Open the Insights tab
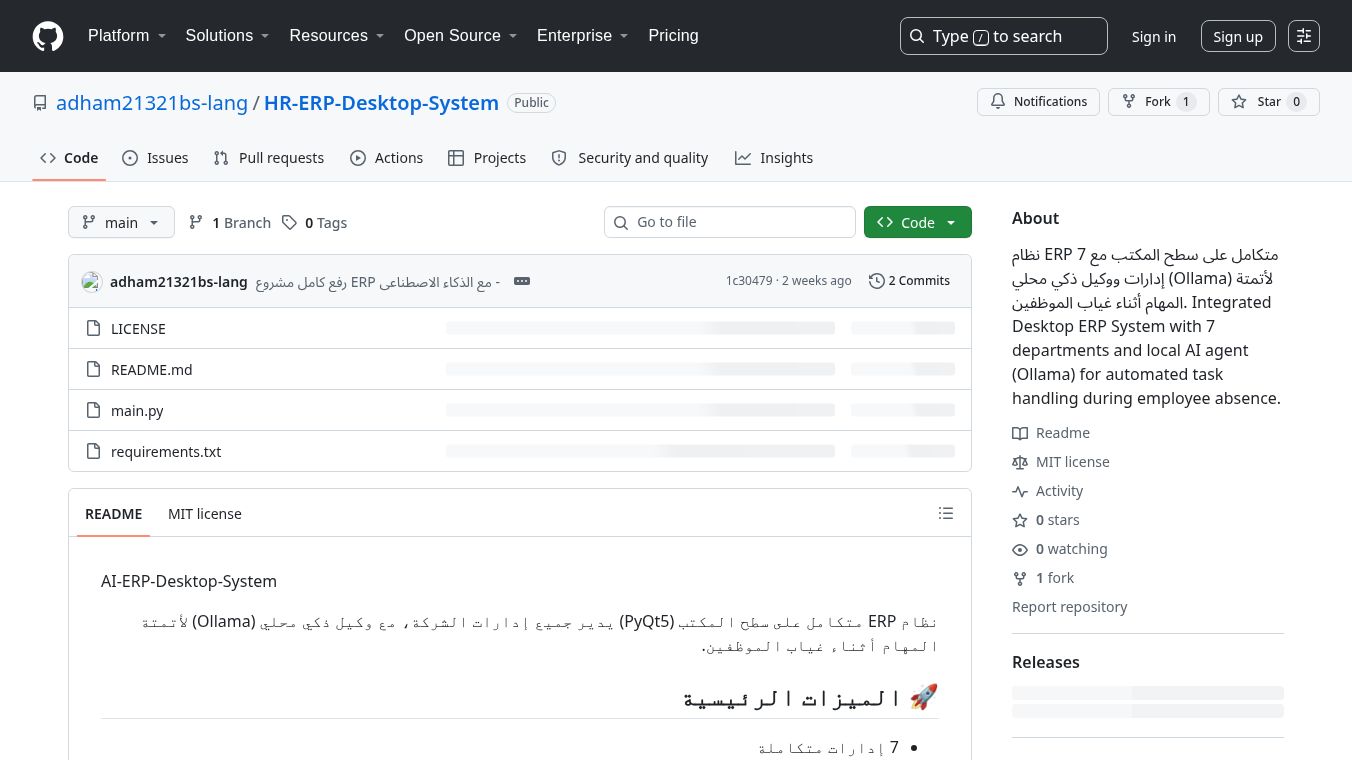The height and width of the screenshot is (760, 1352). tap(774, 158)
